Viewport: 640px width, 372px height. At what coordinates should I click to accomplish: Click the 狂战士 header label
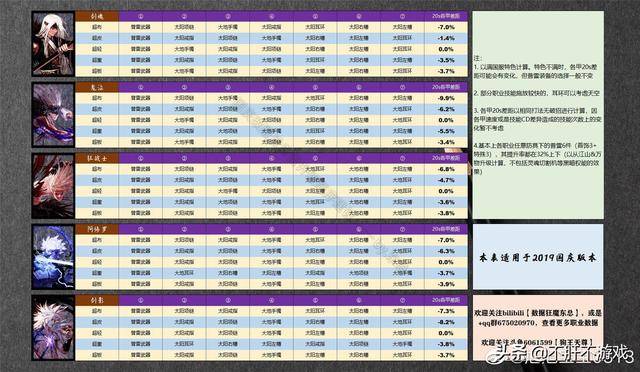tap(97, 158)
